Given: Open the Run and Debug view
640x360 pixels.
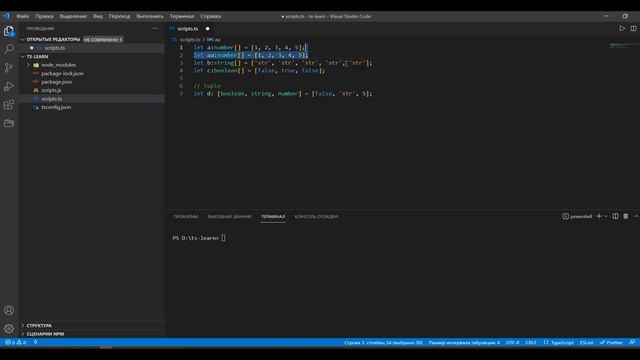Looking at the screenshot, I should click(9, 86).
